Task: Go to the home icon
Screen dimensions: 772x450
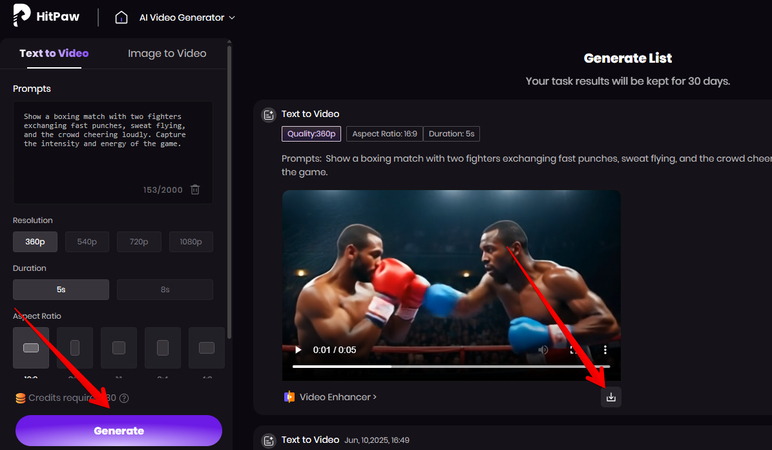Action: [121, 18]
